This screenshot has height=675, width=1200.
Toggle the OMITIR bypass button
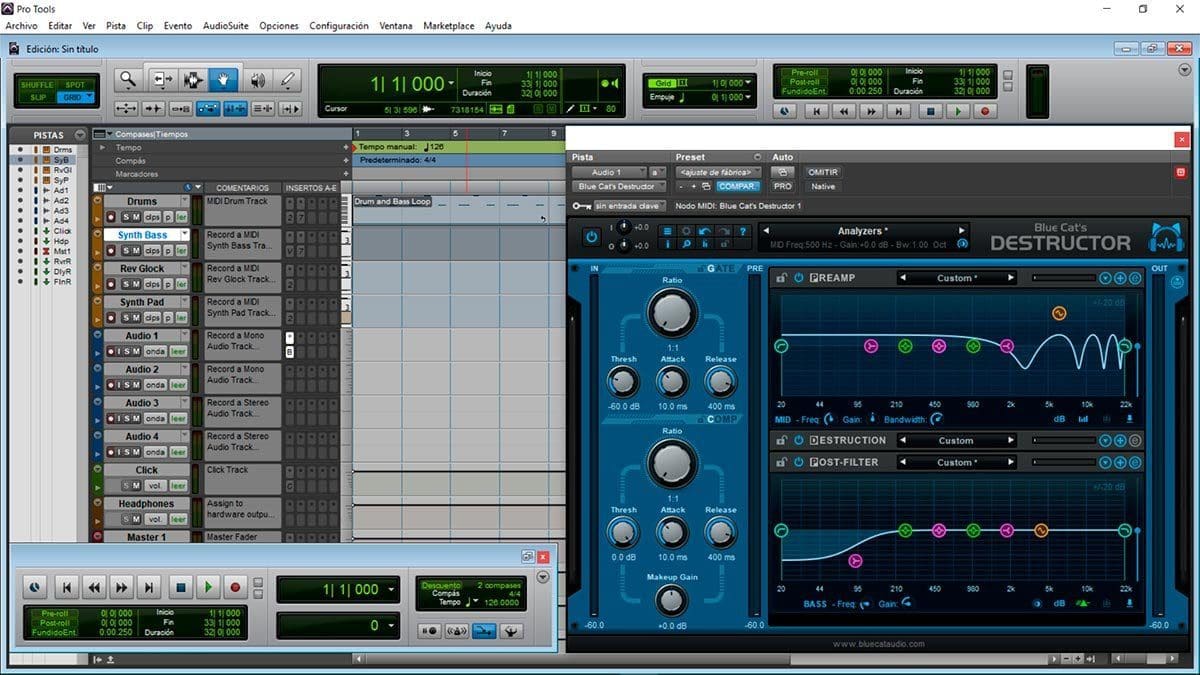click(x=822, y=172)
